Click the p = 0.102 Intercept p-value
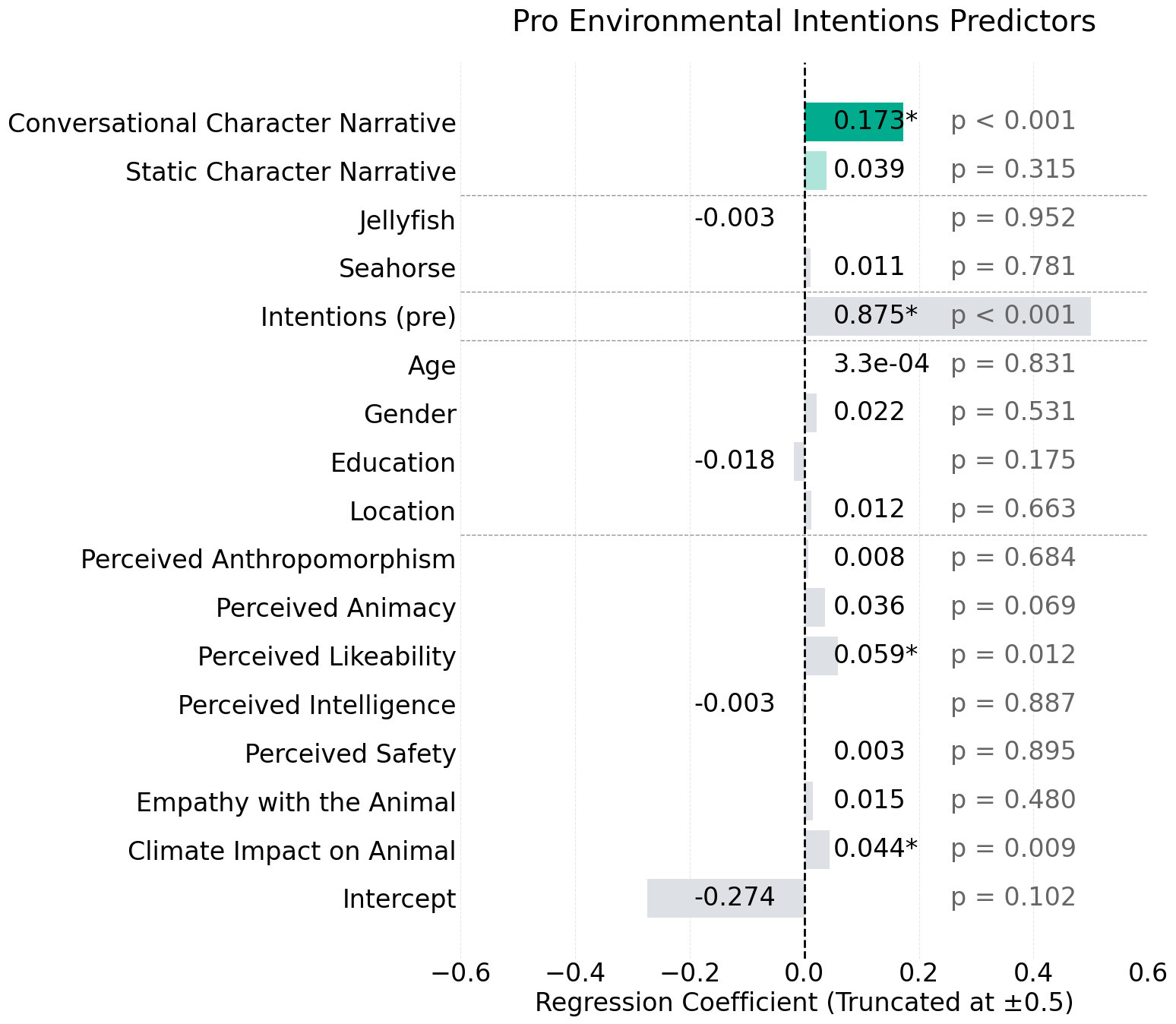 [x=1013, y=897]
